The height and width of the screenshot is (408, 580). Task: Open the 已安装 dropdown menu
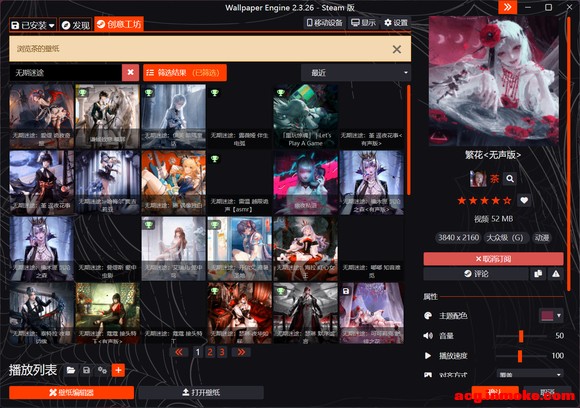point(33,25)
